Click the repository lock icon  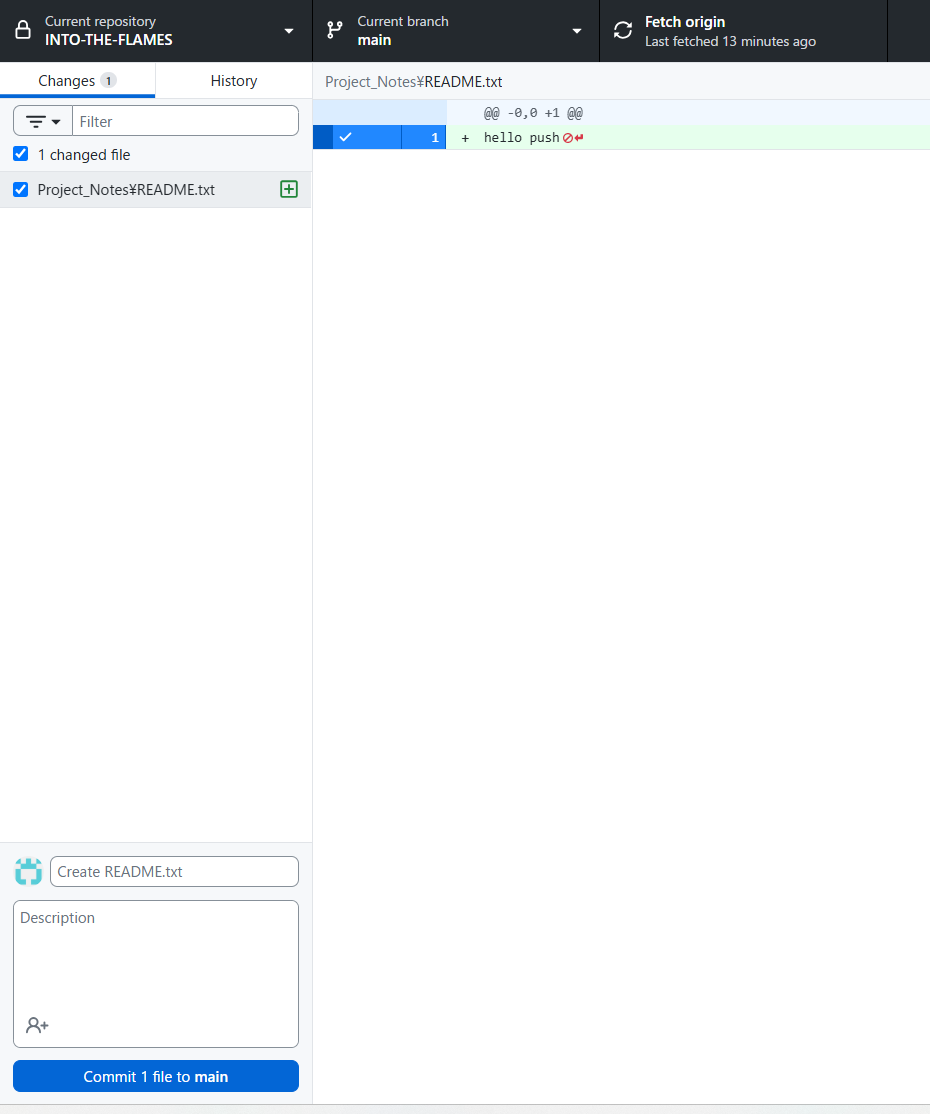(23, 31)
